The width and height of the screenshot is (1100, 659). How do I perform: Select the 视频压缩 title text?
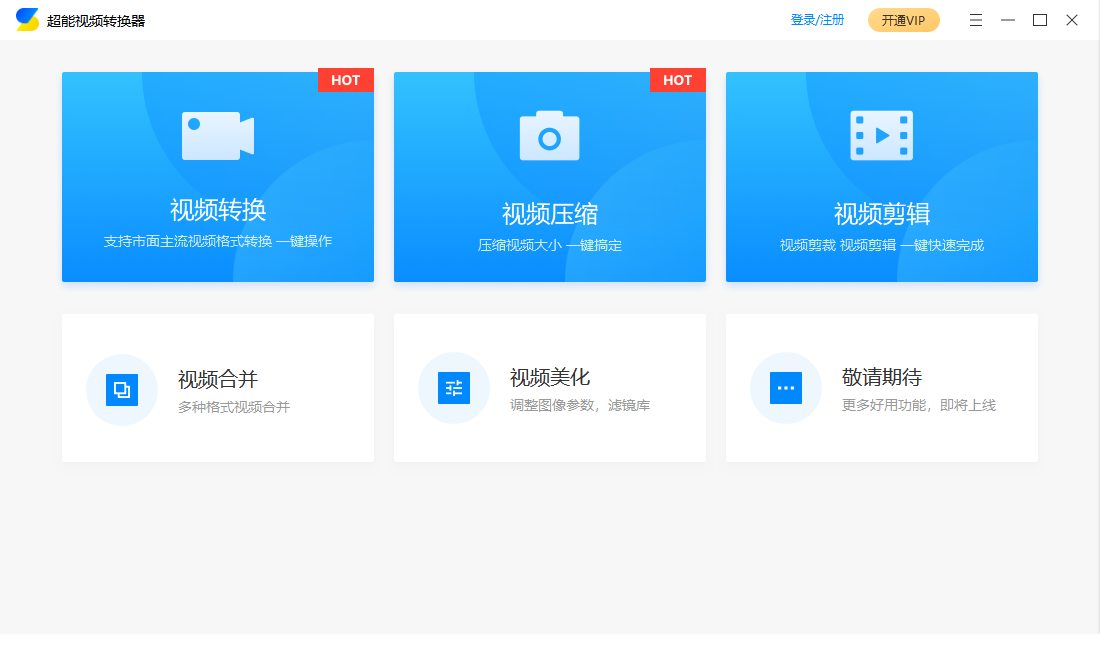[x=550, y=214]
